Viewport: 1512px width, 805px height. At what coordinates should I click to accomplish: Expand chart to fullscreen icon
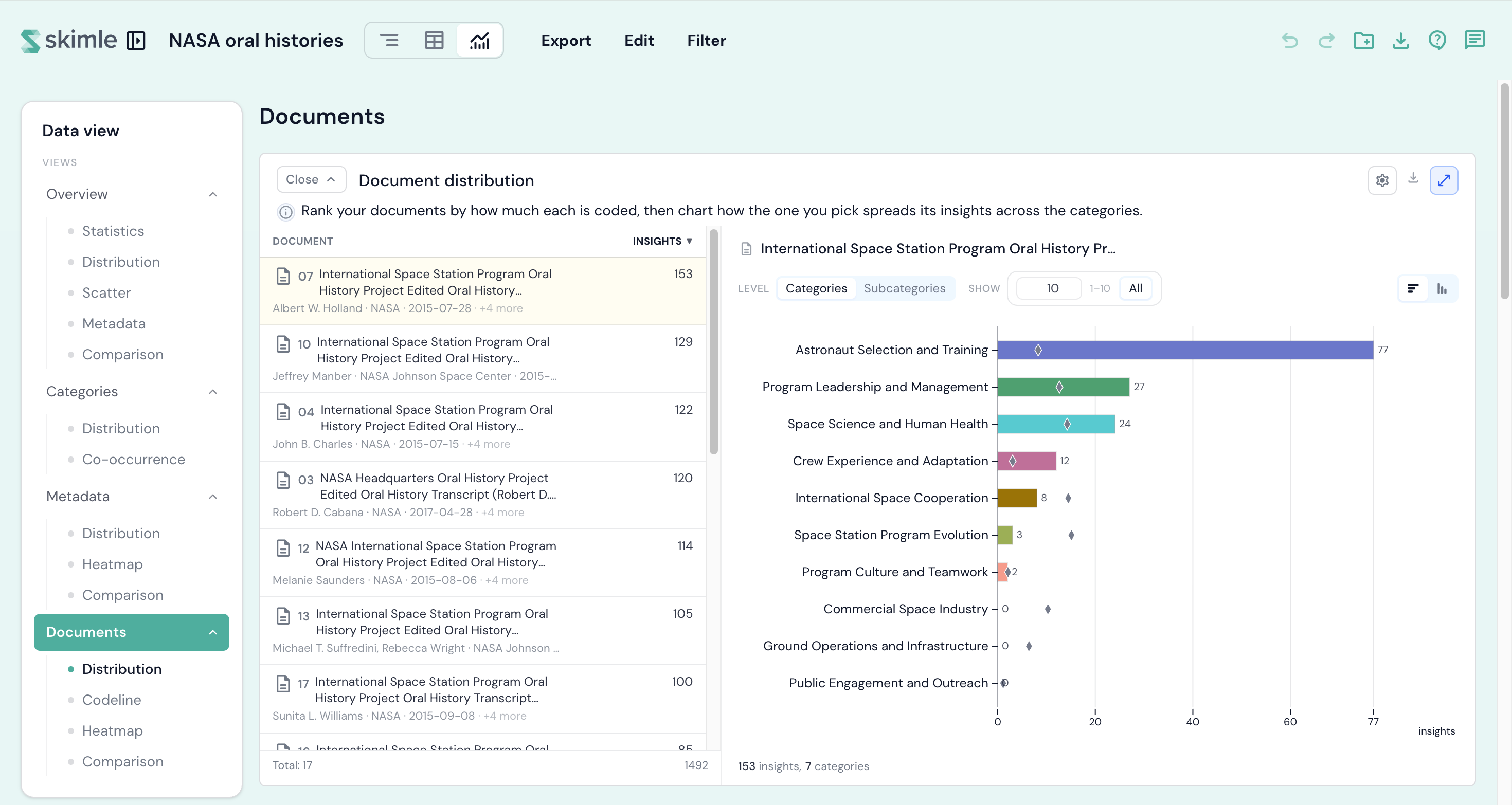click(1444, 180)
